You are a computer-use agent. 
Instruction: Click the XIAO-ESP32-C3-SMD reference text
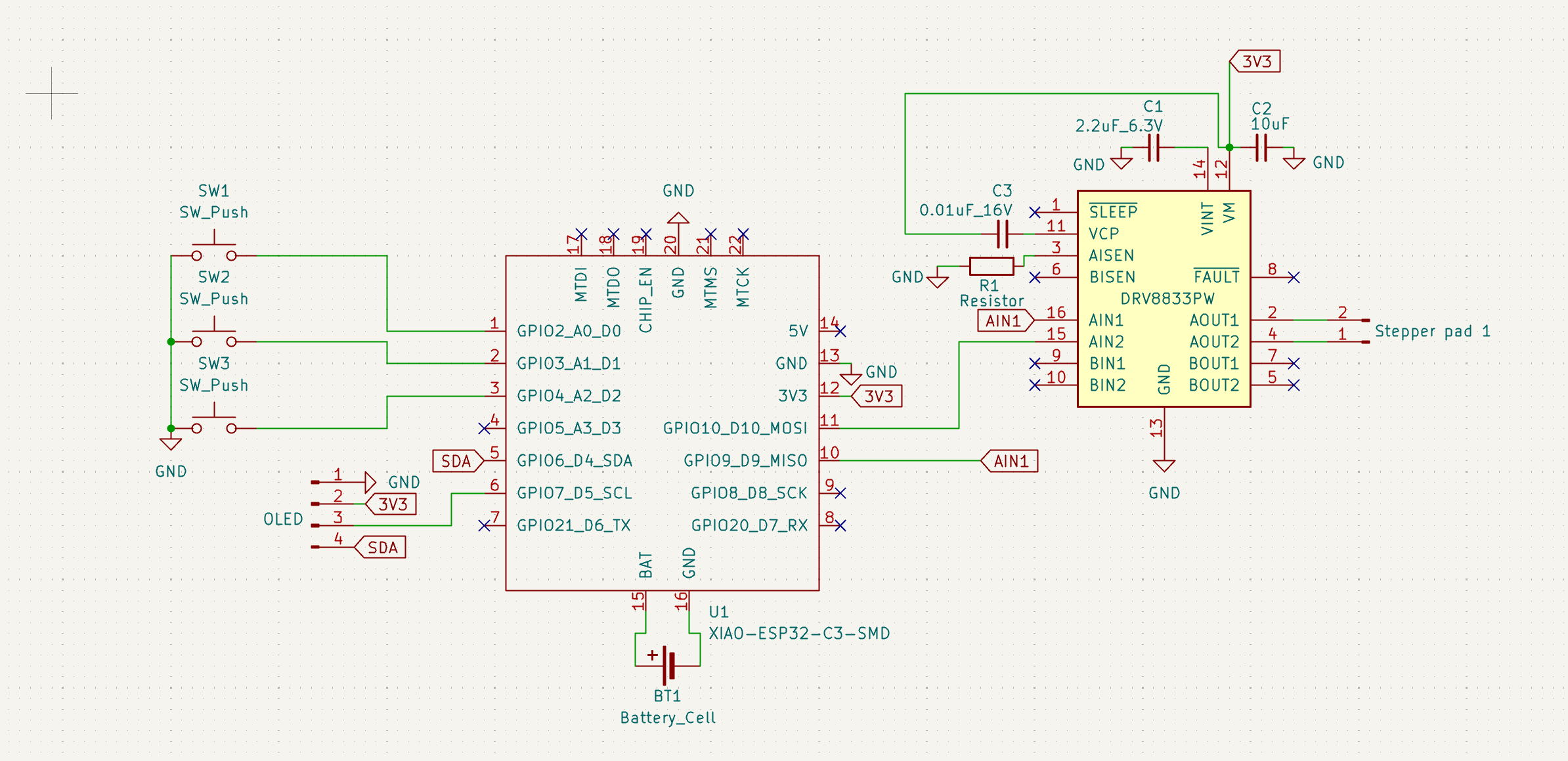798,633
